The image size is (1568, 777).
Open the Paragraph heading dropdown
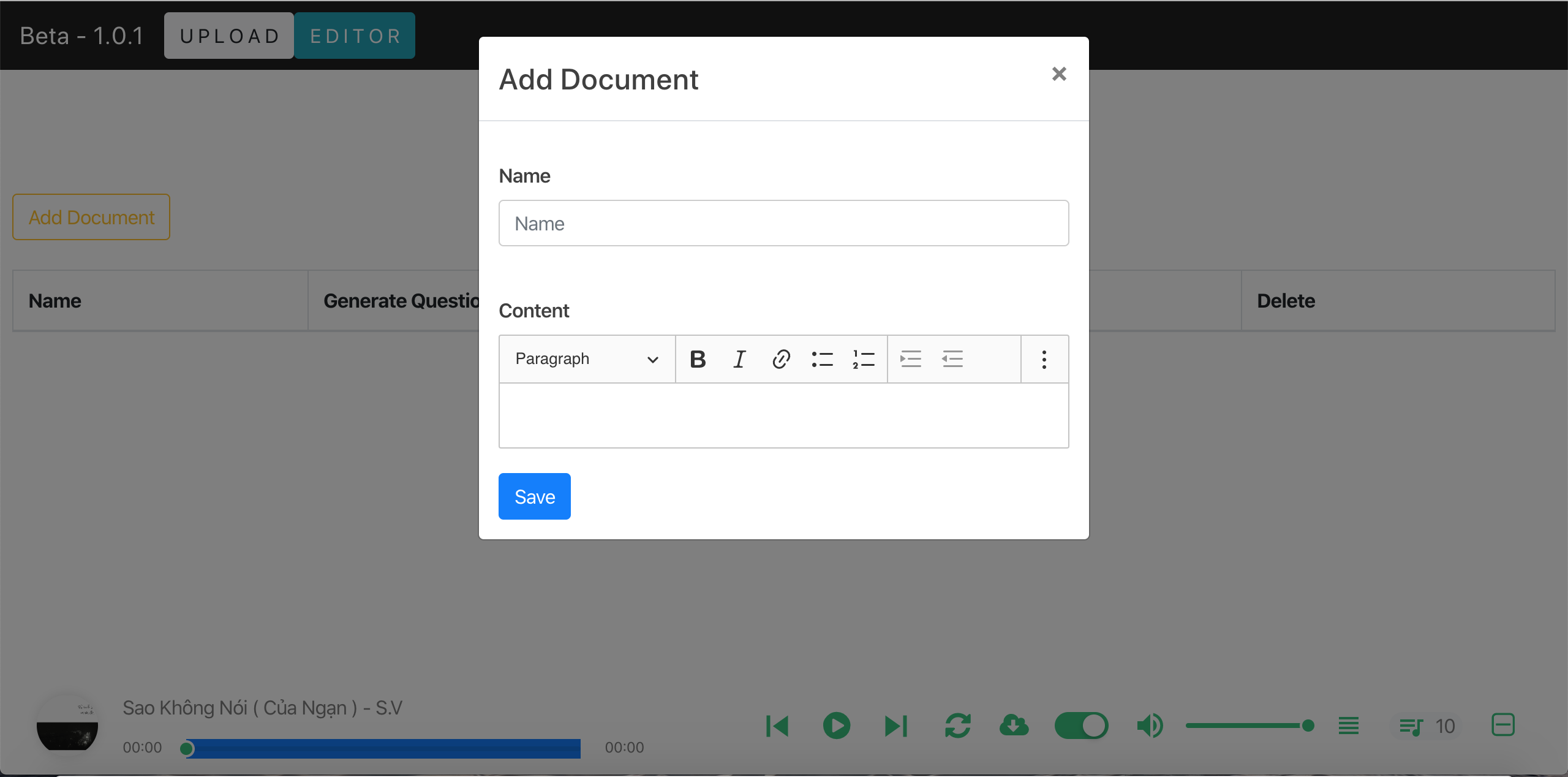[587, 359]
